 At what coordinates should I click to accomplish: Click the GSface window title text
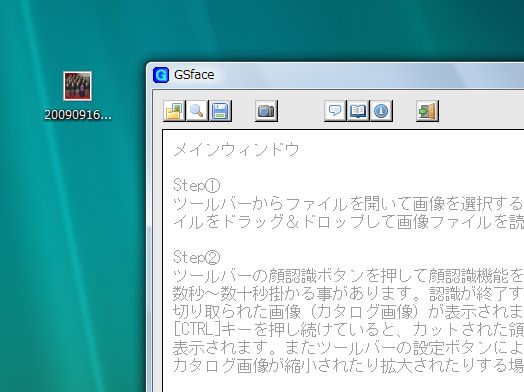tap(194, 75)
